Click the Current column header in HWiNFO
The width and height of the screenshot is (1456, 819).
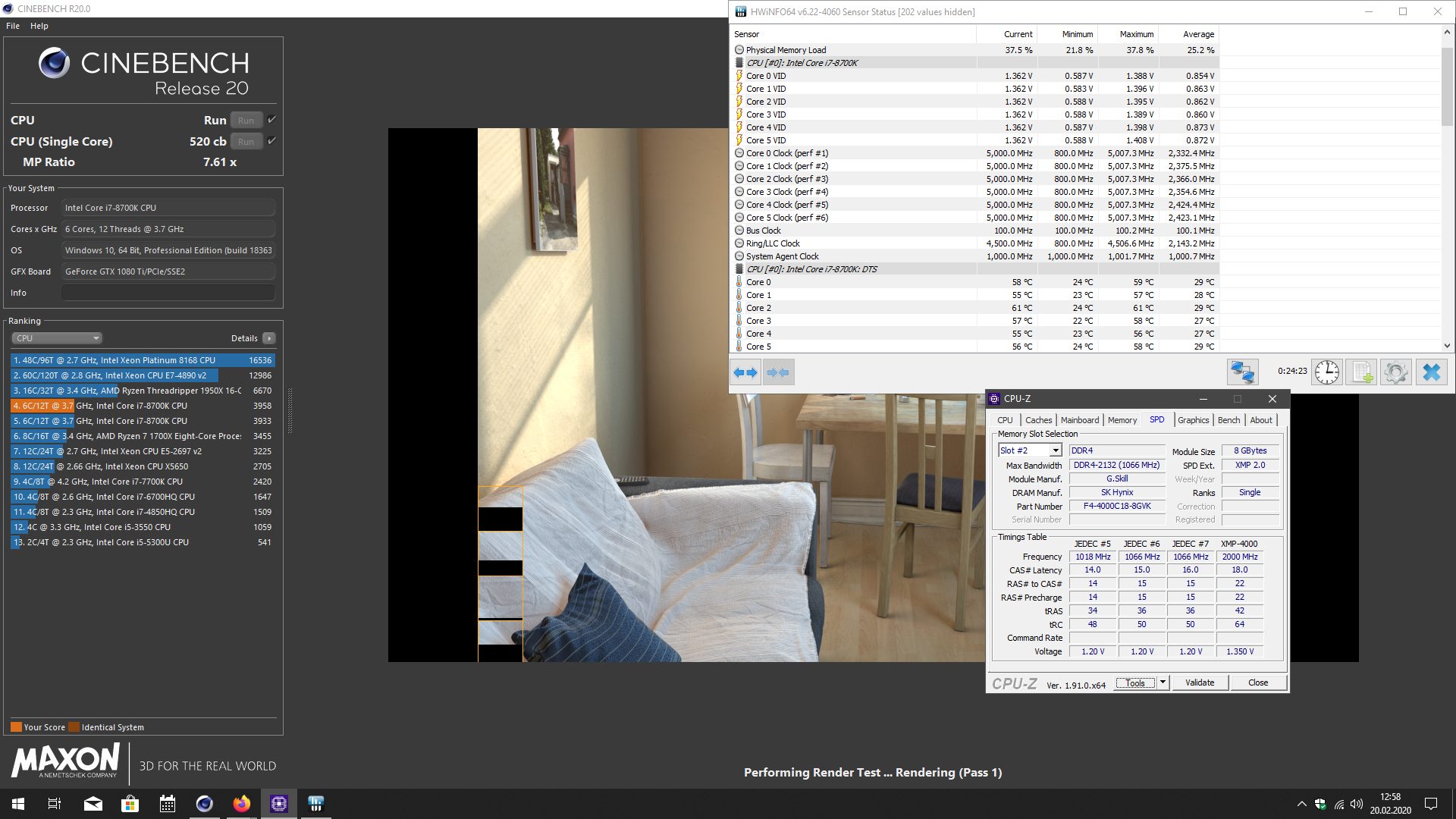pos(1007,34)
